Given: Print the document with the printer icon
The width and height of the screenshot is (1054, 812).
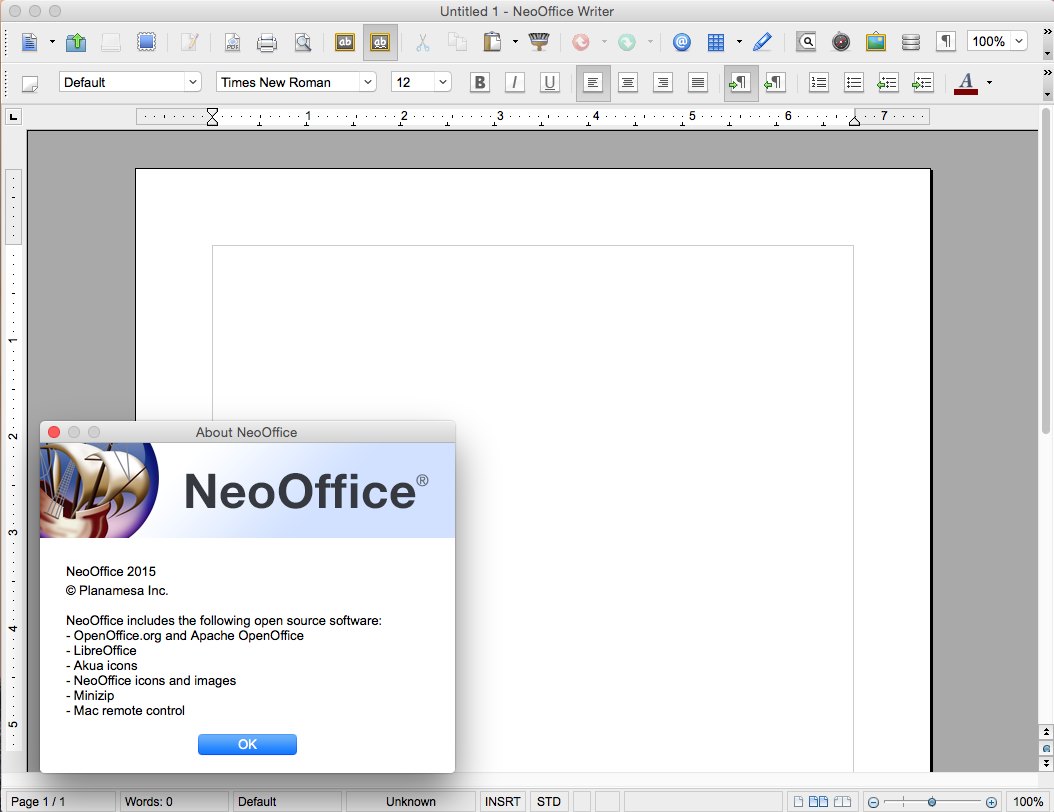Looking at the screenshot, I should pos(267,42).
